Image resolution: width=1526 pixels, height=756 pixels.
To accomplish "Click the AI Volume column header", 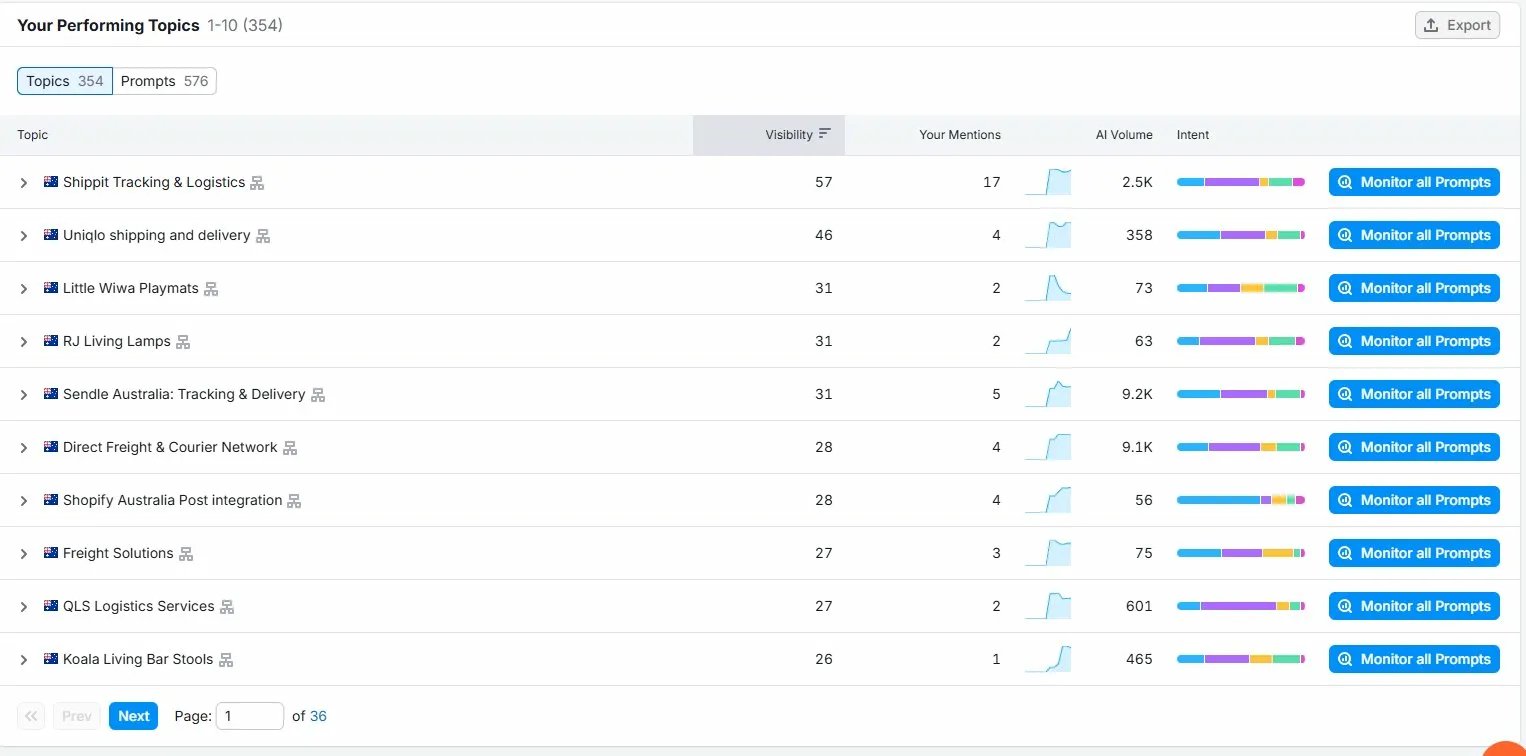I will (1124, 135).
